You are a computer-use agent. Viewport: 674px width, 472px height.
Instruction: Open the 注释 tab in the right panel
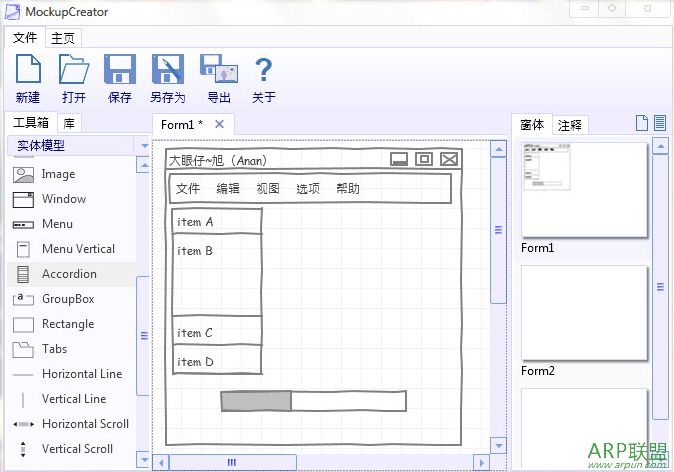pos(570,125)
